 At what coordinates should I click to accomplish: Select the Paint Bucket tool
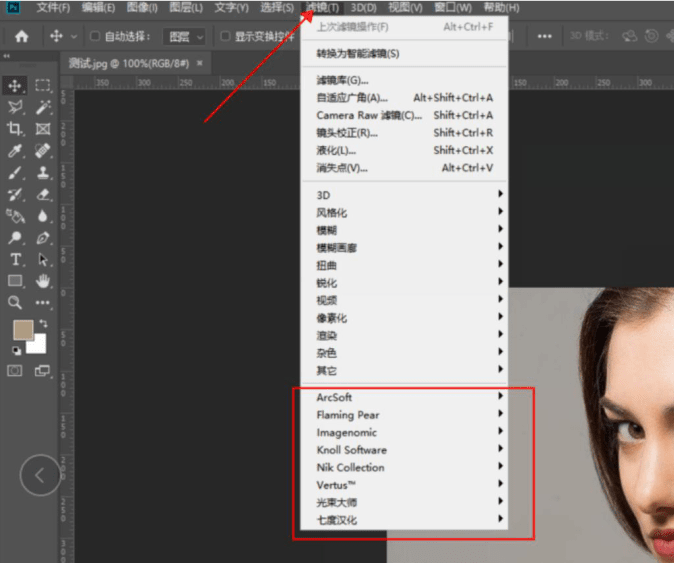[15, 216]
